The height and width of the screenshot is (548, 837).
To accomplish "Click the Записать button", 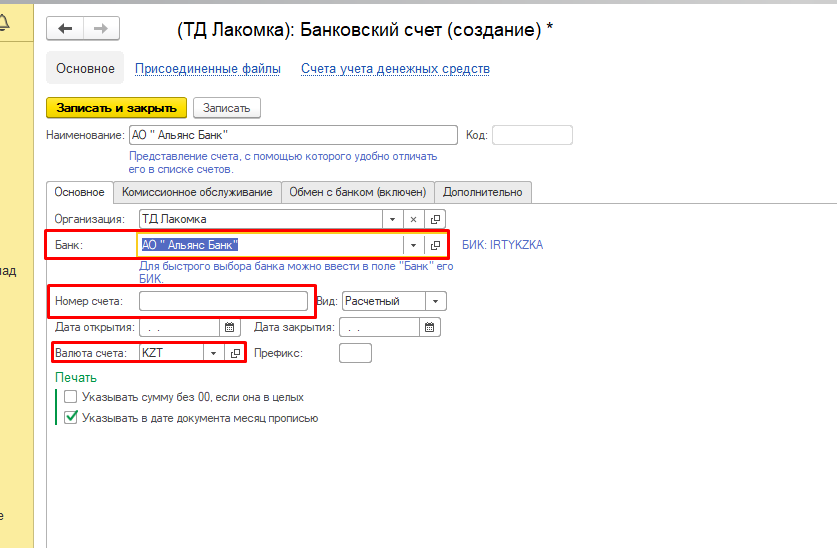I will point(226,108).
